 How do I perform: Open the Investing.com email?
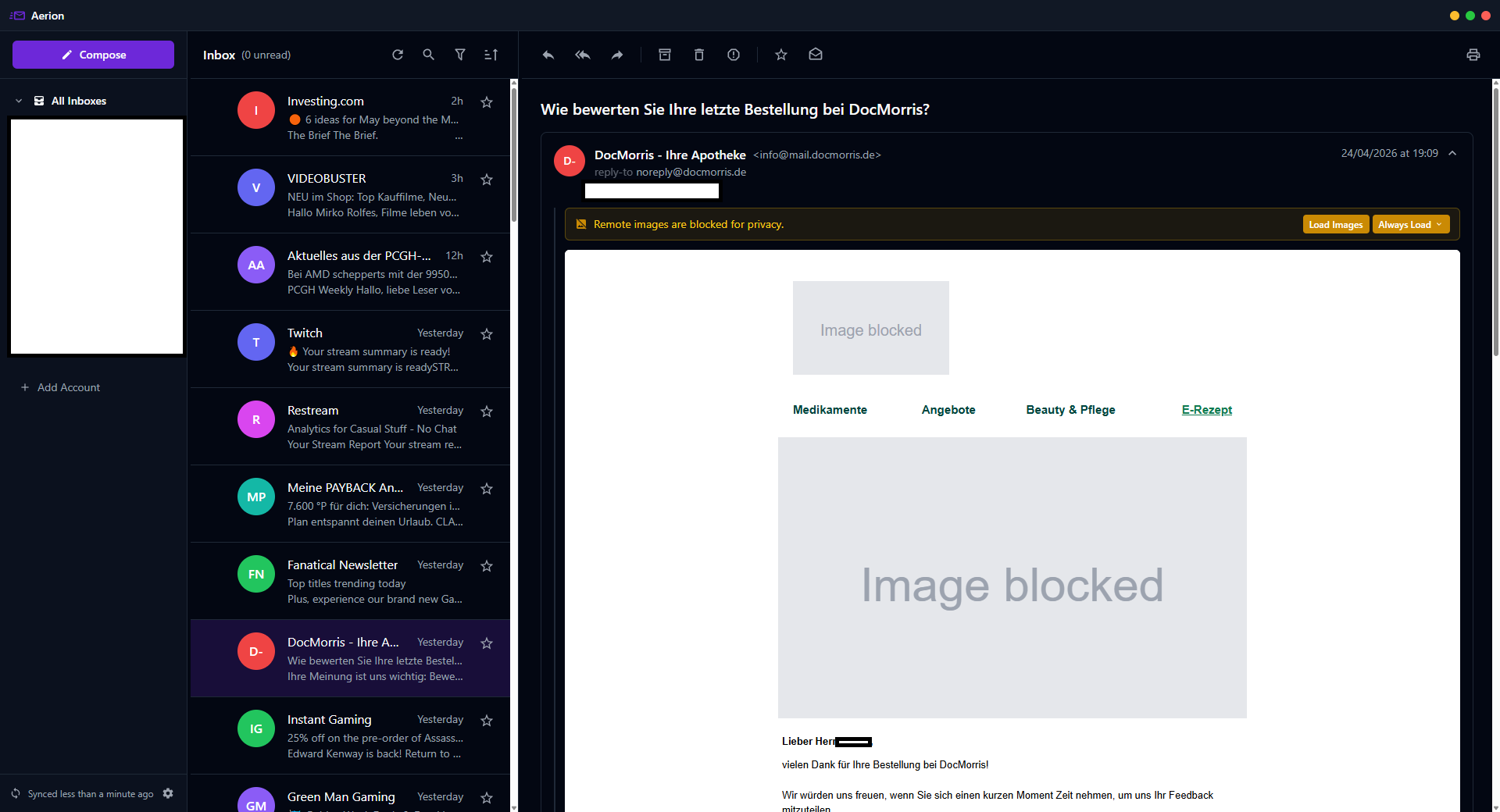[x=350, y=117]
